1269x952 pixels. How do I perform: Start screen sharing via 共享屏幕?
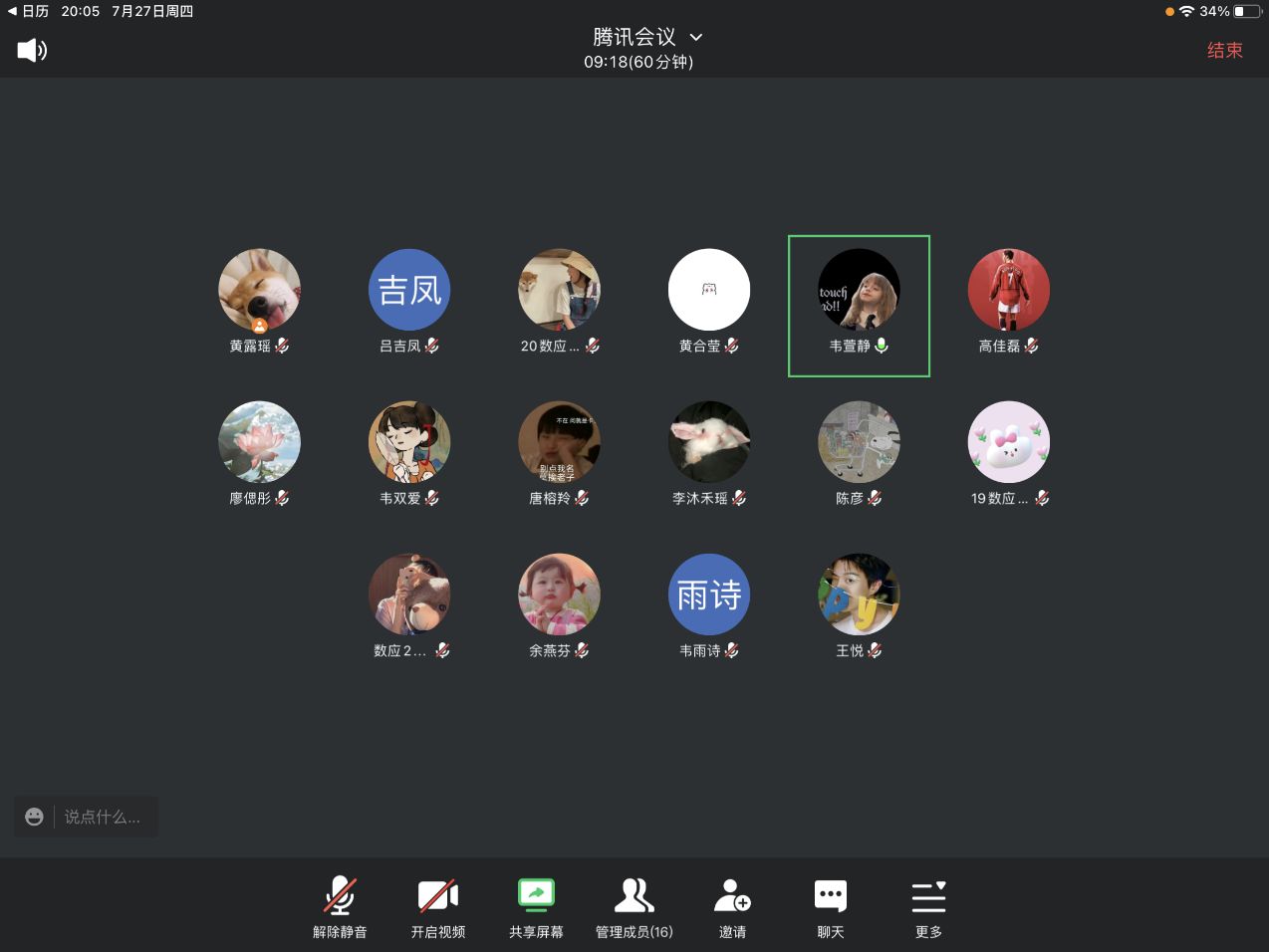pos(536,906)
